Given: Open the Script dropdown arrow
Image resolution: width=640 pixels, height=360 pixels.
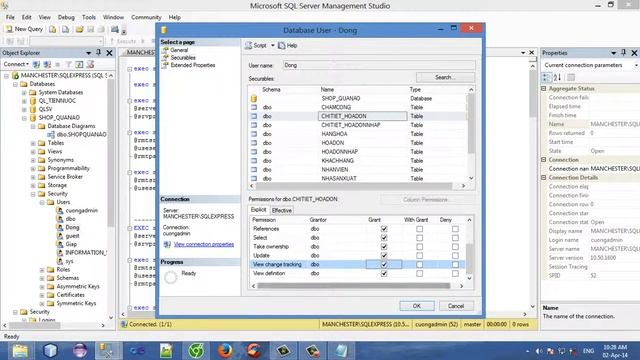Looking at the screenshot, I should click(273, 46).
